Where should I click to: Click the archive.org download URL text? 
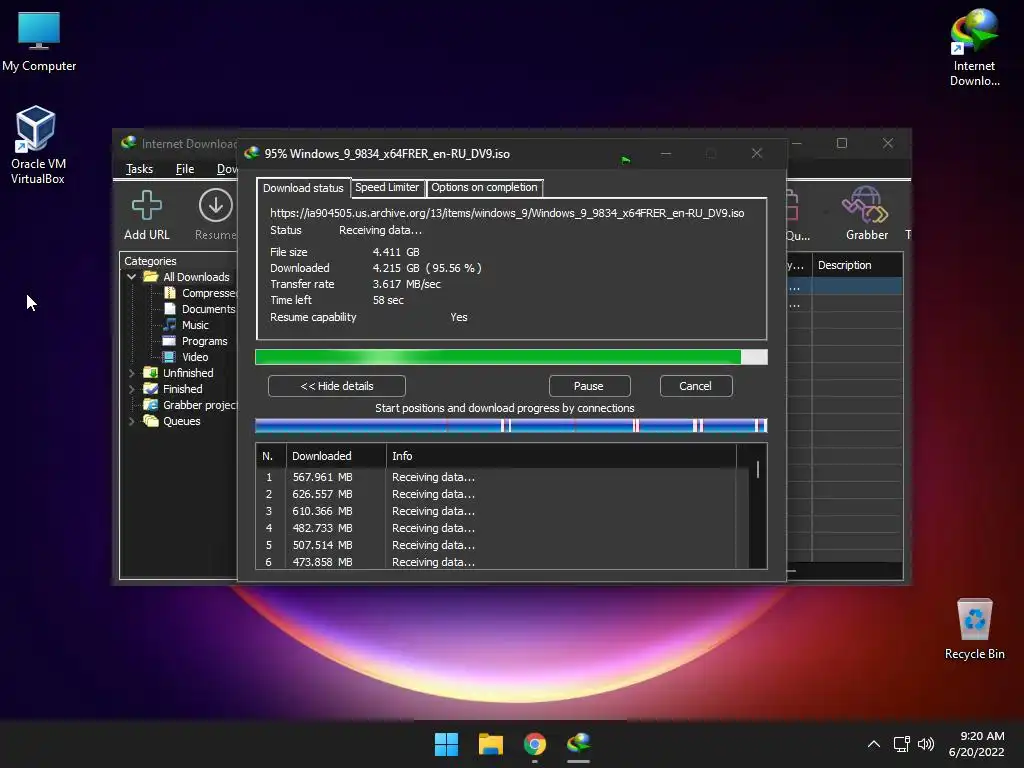[507, 213]
